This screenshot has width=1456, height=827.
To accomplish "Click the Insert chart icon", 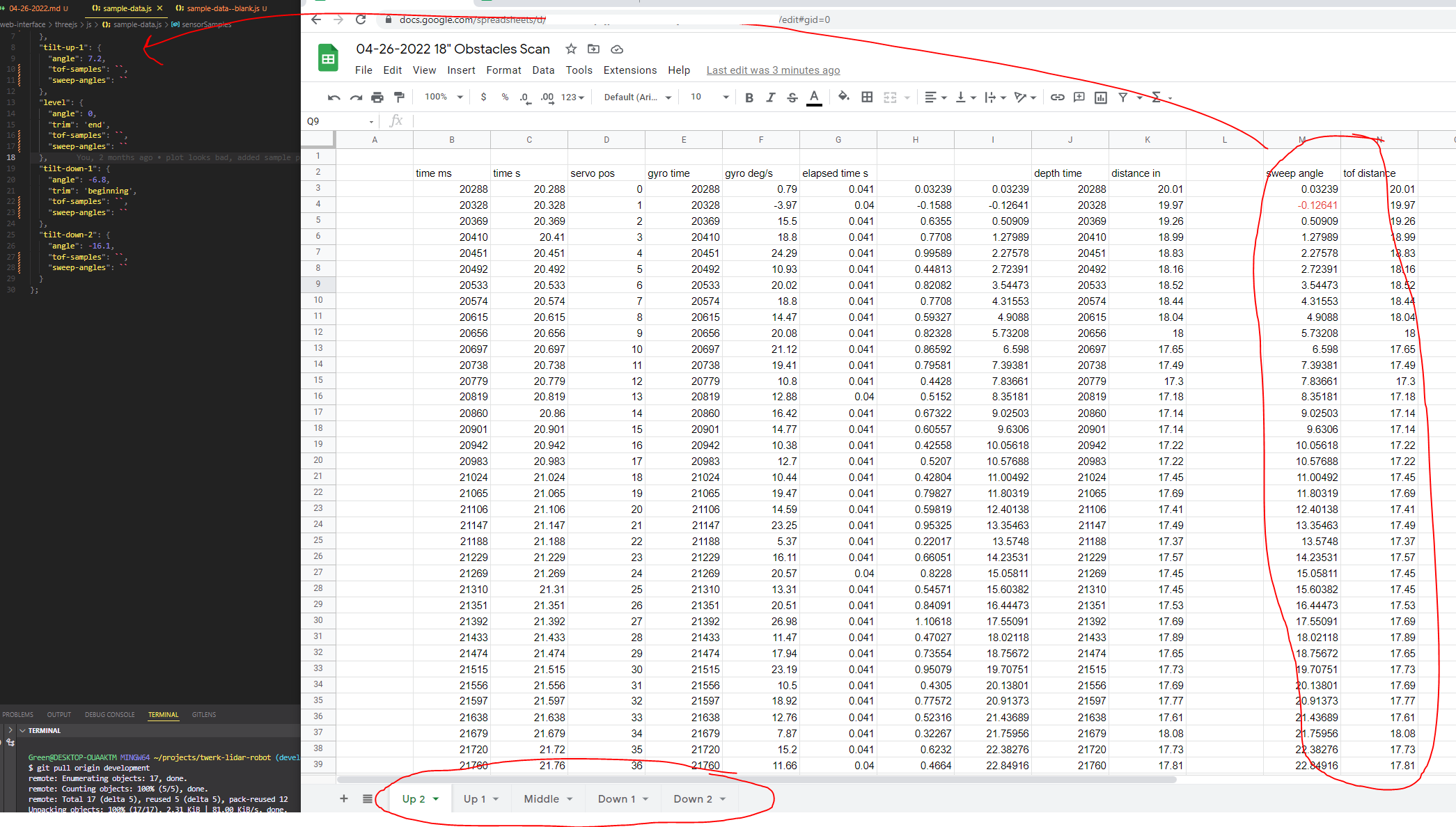I will pyautogui.click(x=1101, y=97).
